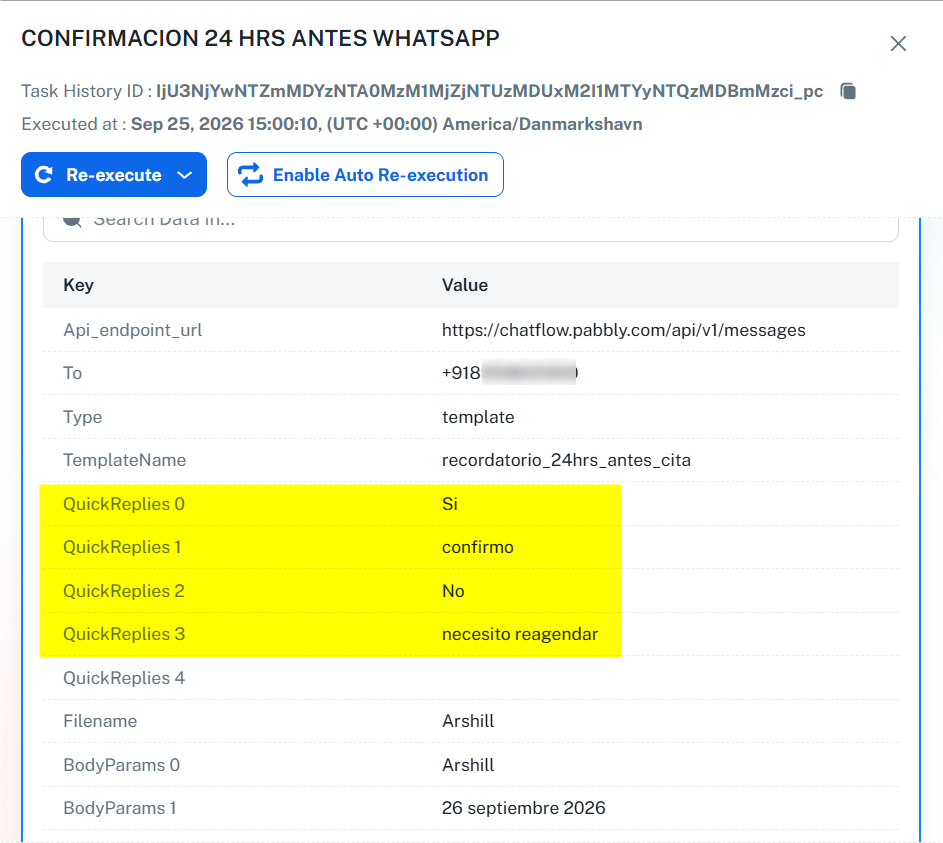Click the BodyParams 0 key
The image size is (943, 843).
pos(121,765)
